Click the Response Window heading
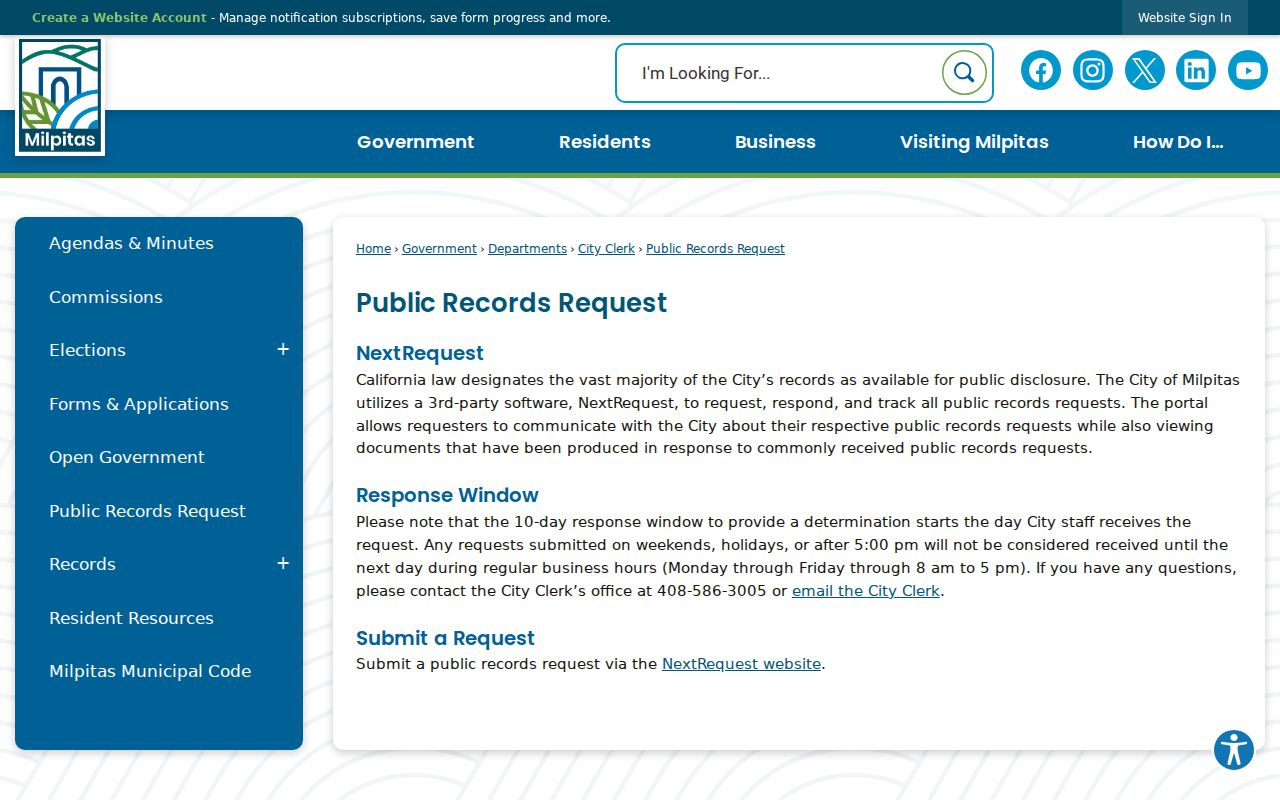This screenshot has width=1280, height=800. [x=447, y=495]
